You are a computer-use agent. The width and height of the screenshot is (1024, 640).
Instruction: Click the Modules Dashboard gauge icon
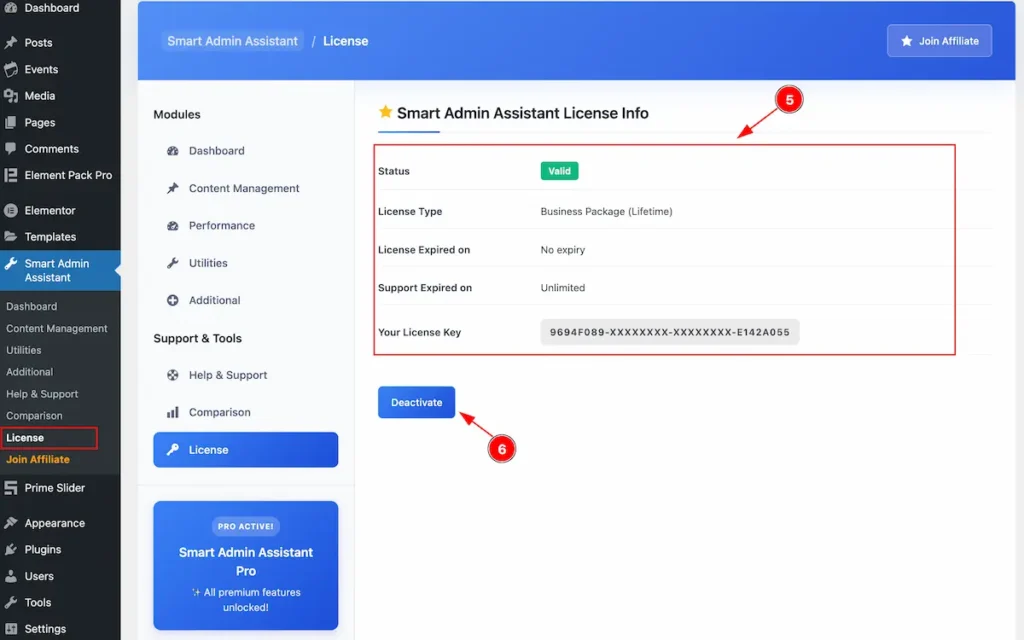(x=172, y=151)
